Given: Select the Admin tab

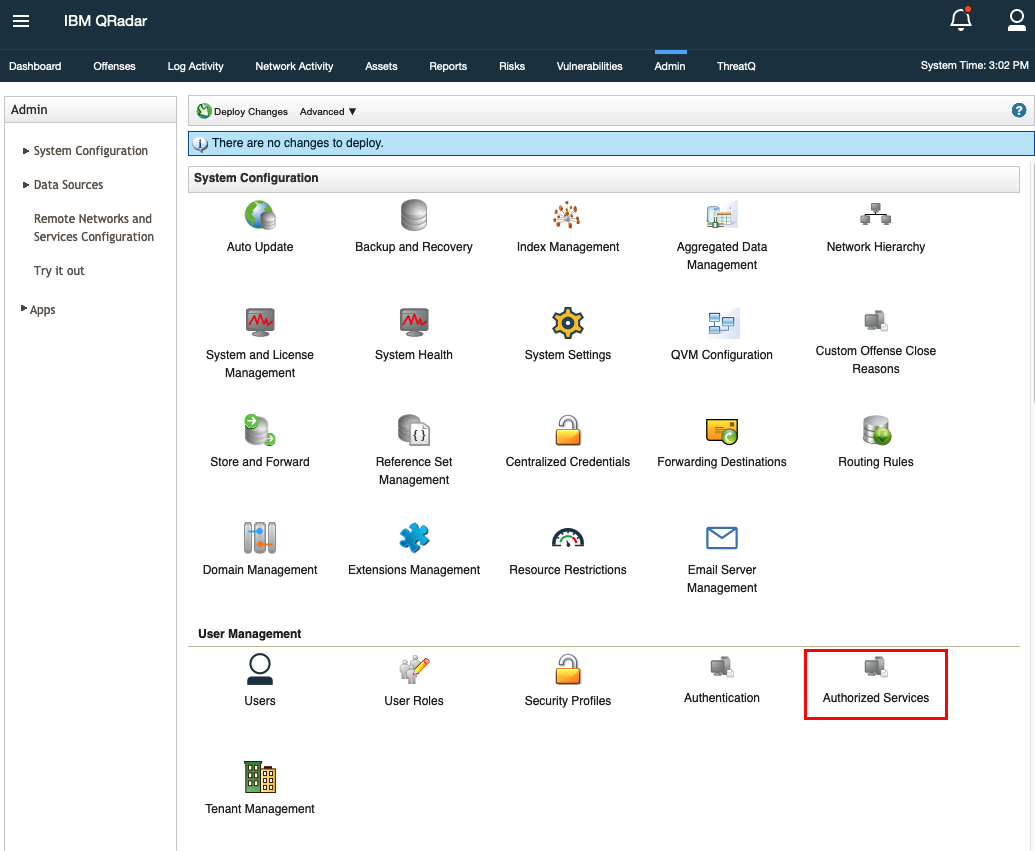Looking at the screenshot, I should (x=670, y=66).
